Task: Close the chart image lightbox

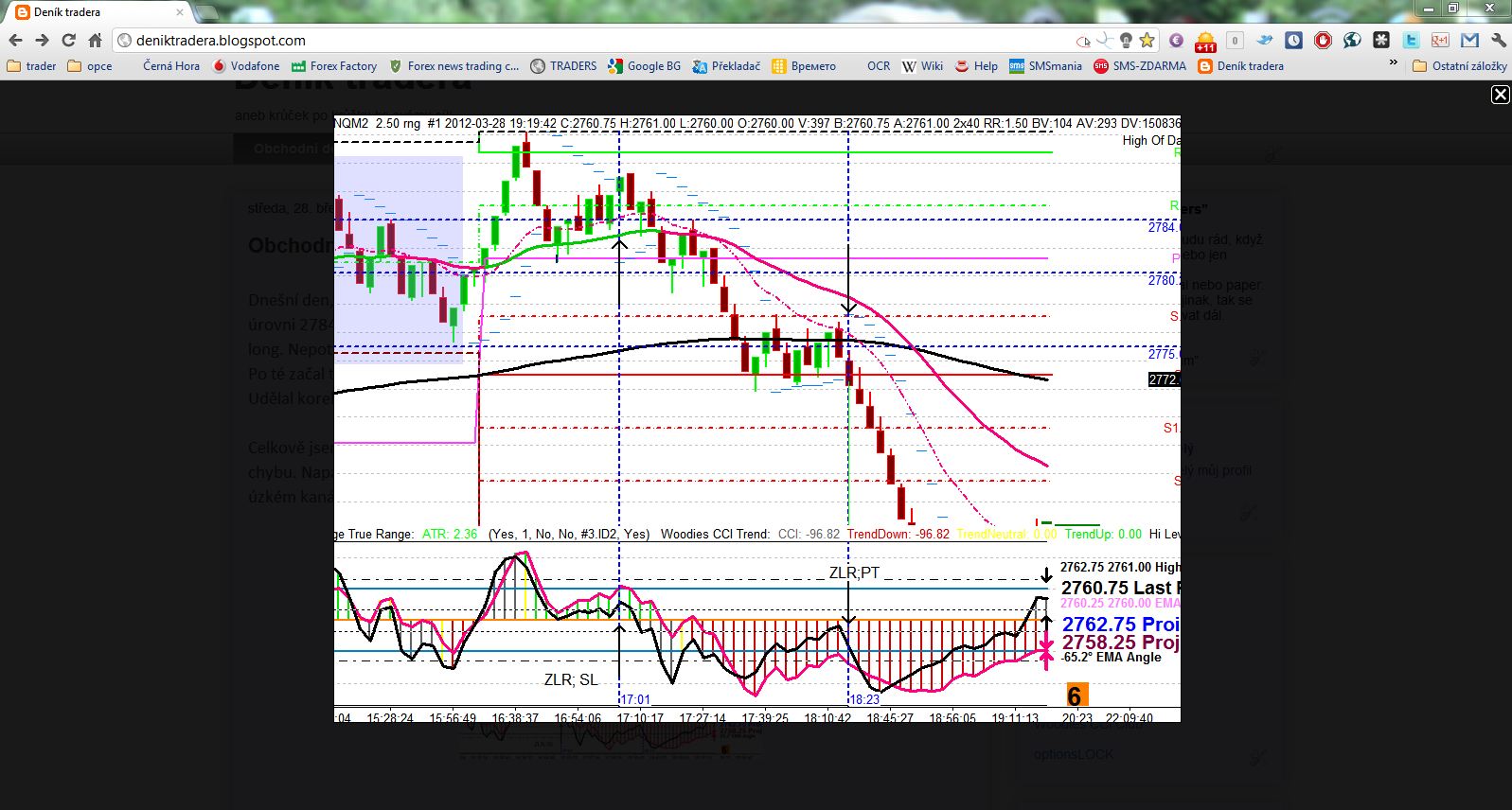Action: [x=1500, y=95]
